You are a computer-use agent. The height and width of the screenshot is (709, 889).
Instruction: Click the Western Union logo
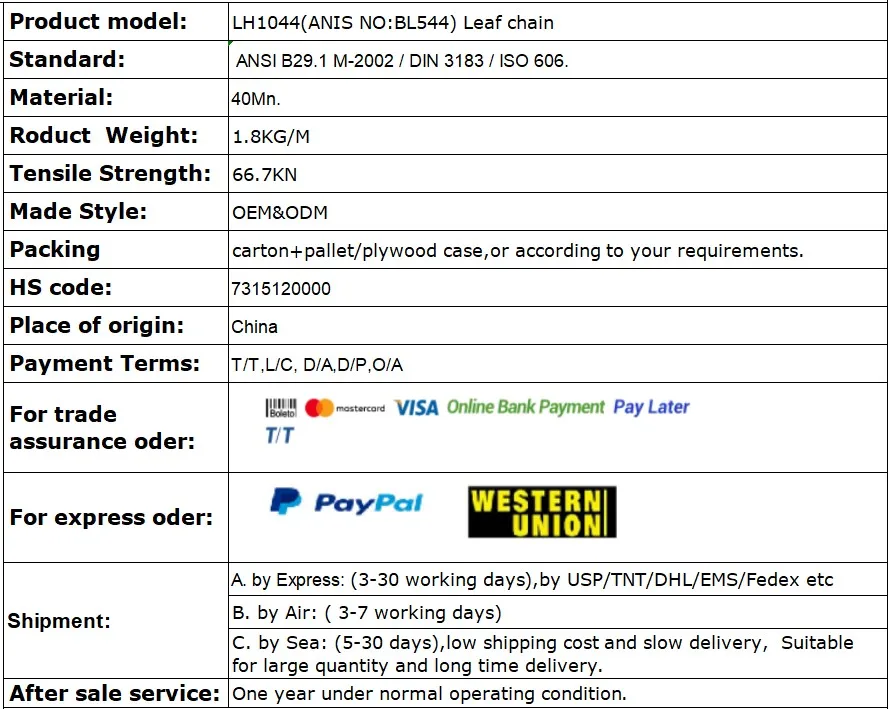coord(542,512)
